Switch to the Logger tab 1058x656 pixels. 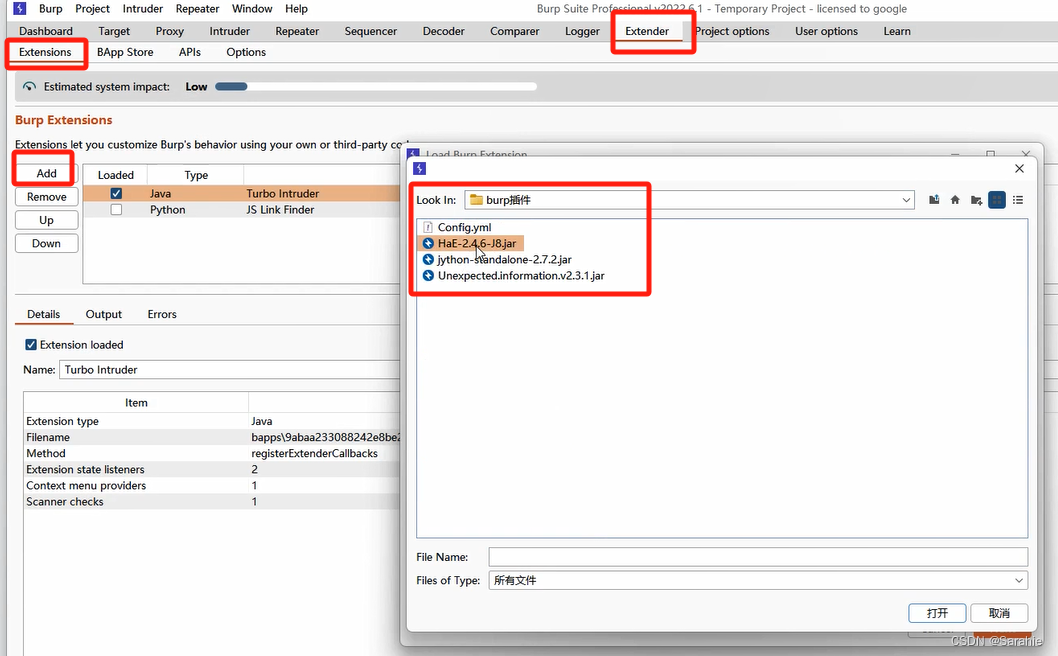click(582, 31)
